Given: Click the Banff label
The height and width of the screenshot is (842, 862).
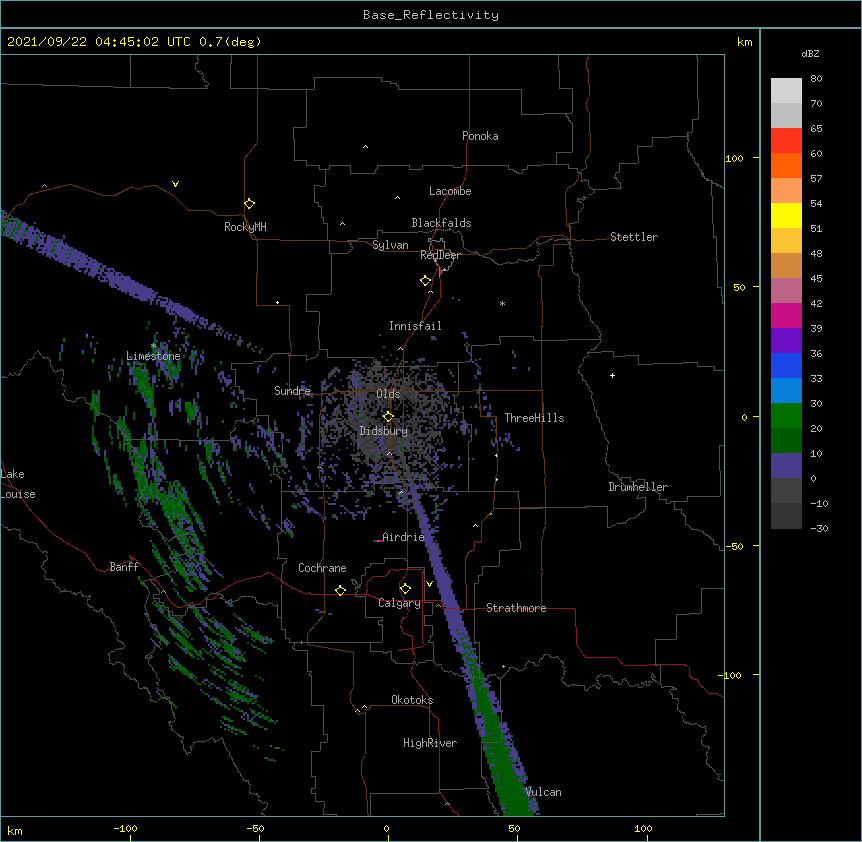Looking at the screenshot, I should [x=124, y=567].
